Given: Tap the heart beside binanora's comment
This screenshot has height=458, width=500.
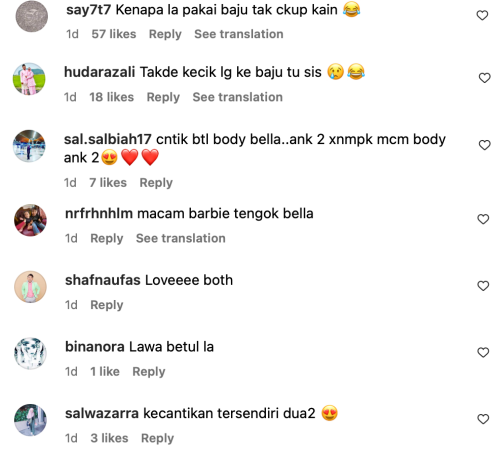Looking at the screenshot, I should pos(483,353).
